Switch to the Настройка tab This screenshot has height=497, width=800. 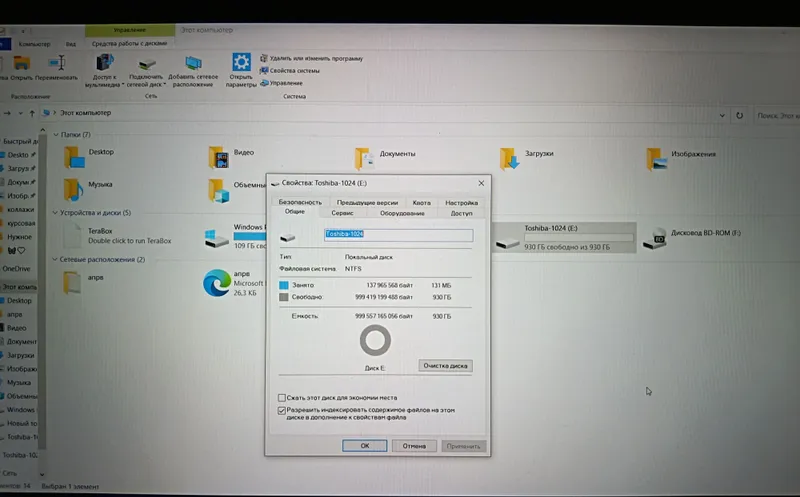pyautogui.click(x=461, y=203)
